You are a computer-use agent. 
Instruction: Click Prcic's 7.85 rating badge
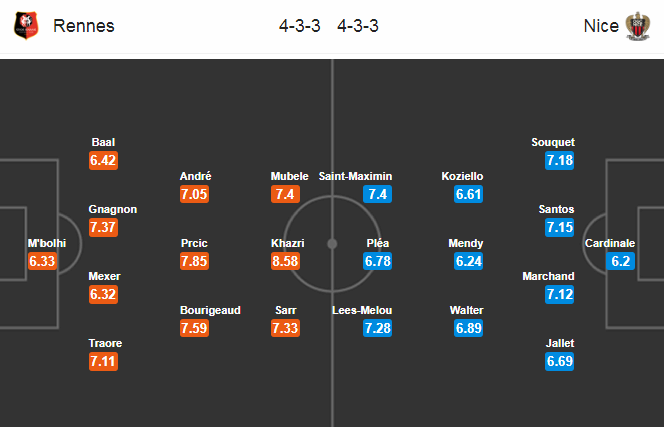(194, 261)
